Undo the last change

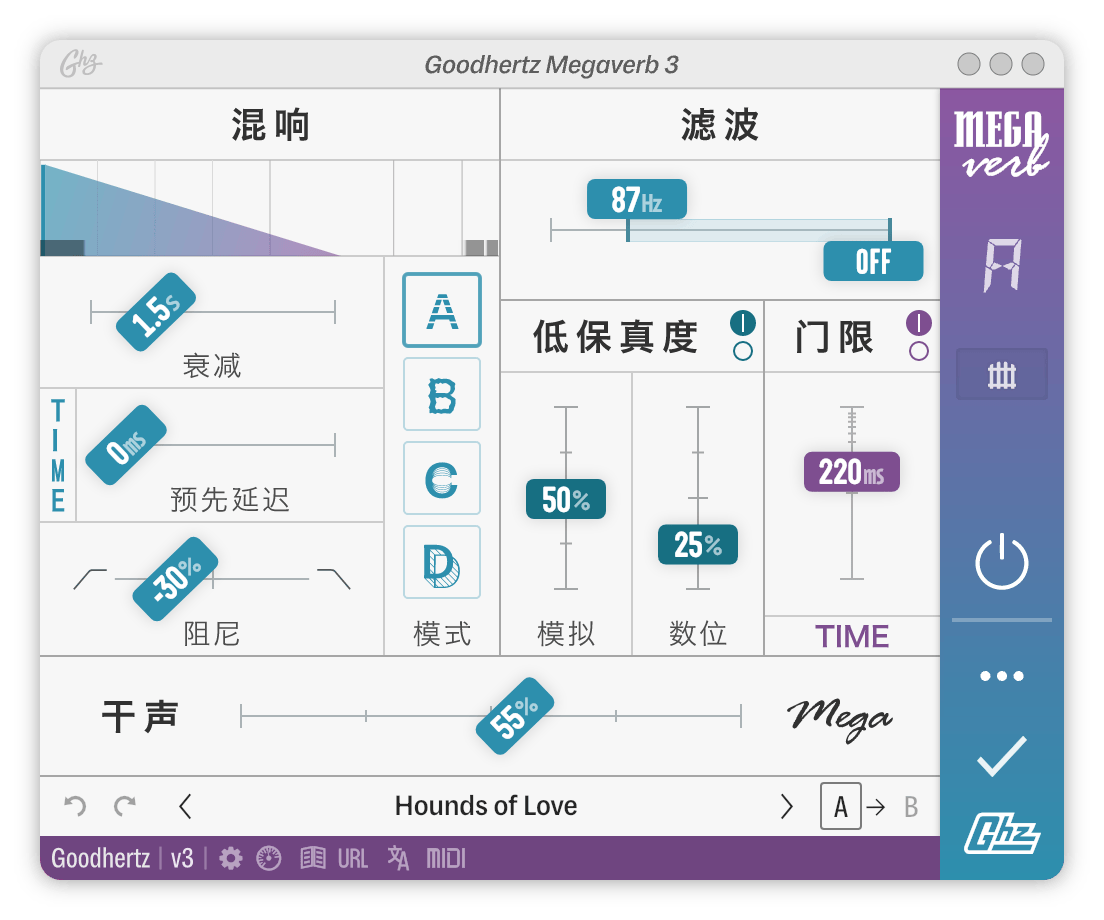[x=75, y=806]
